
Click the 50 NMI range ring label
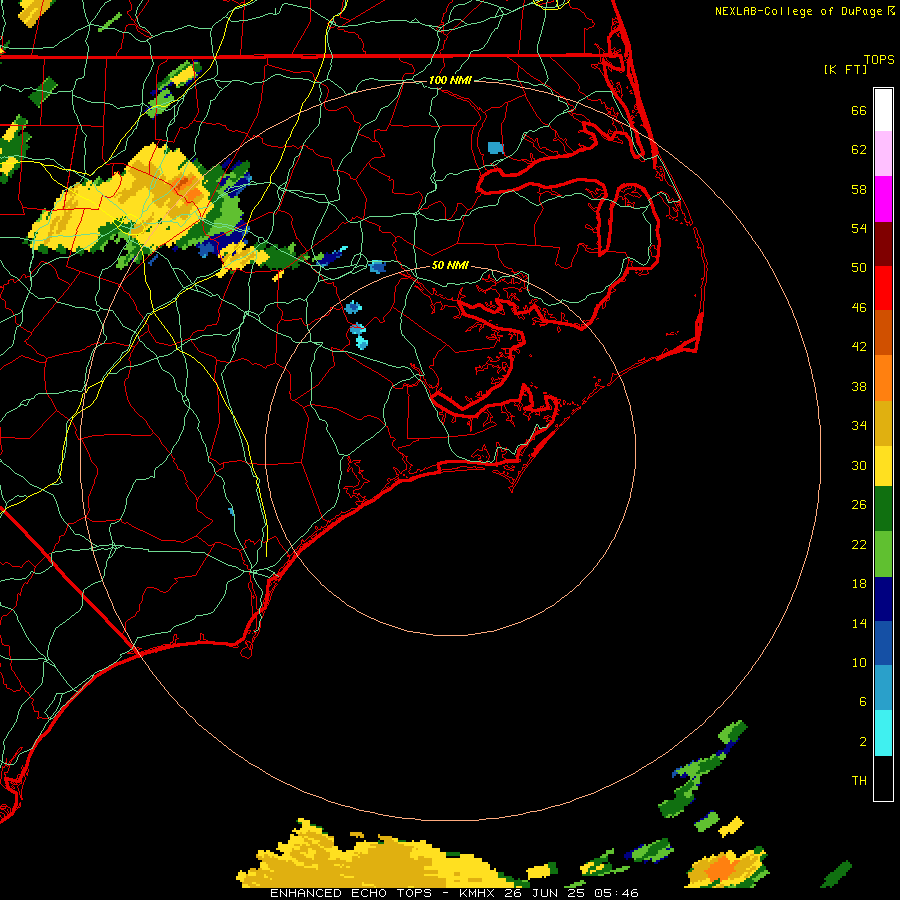(x=450, y=265)
